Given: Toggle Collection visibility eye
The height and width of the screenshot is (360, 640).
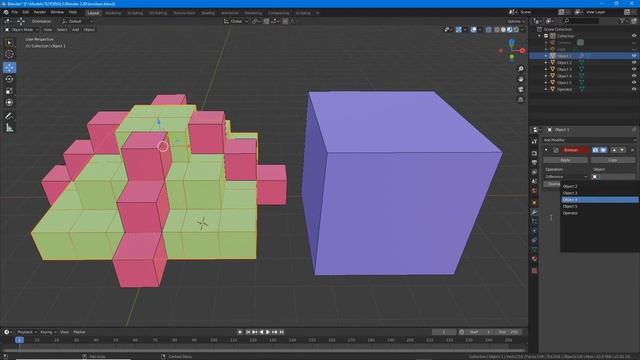Looking at the screenshot, I should [634, 36].
